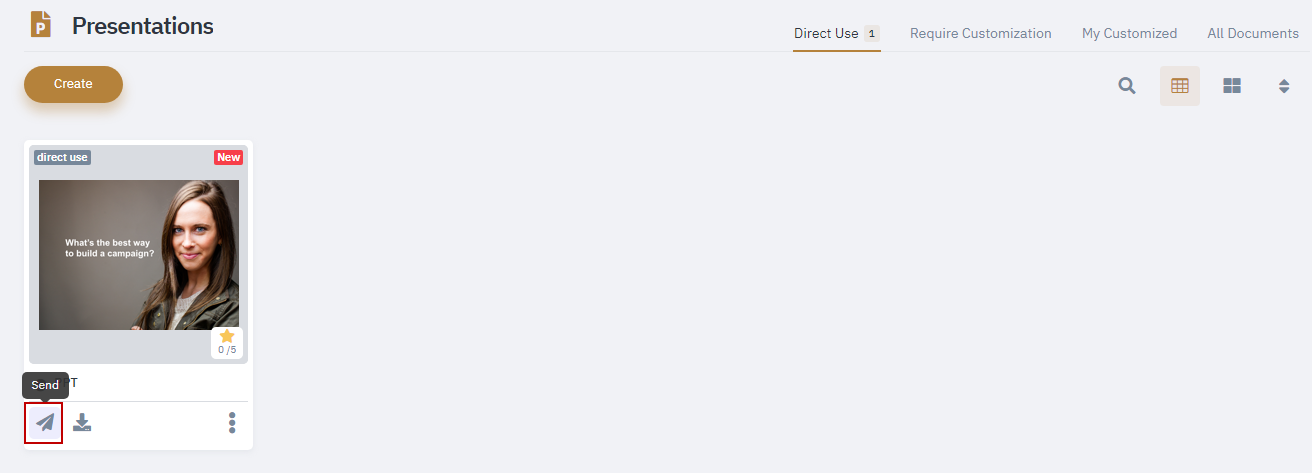Open the three-dot more options menu
The image size is (1312, 473).
pos(232,423)
